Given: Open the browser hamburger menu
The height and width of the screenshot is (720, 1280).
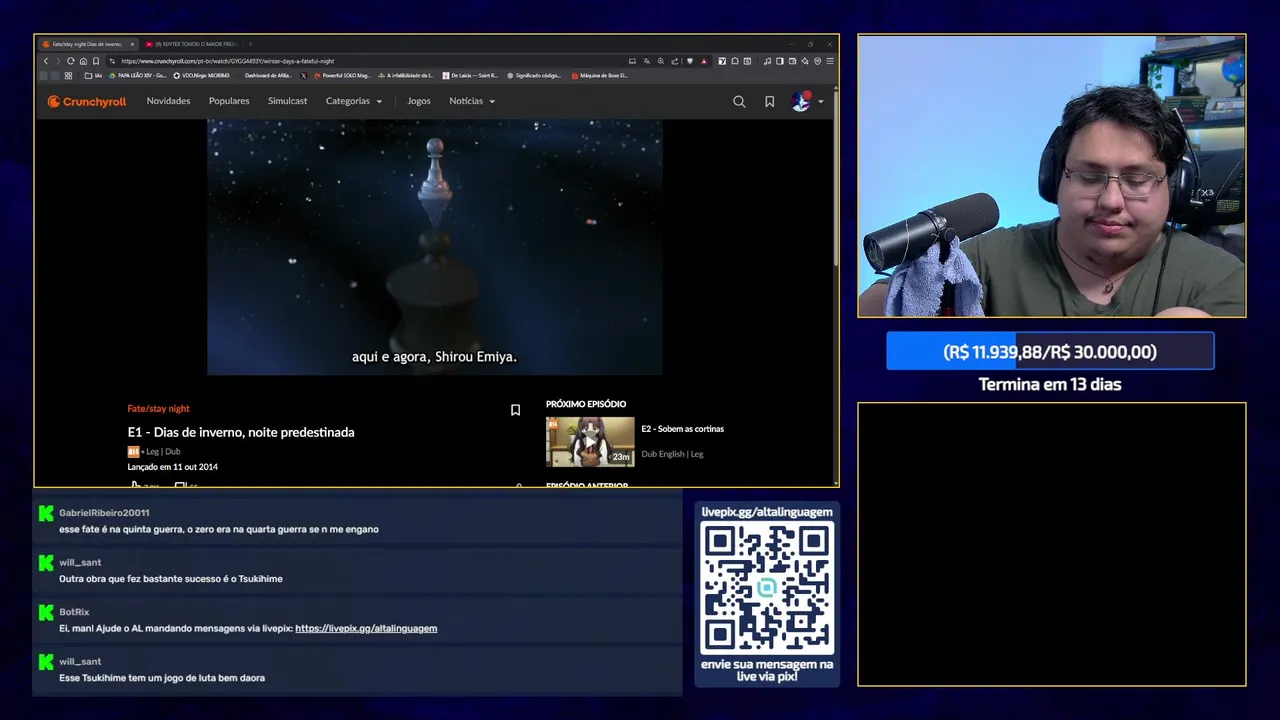Looking at the screenshot, I should [830, 61].
